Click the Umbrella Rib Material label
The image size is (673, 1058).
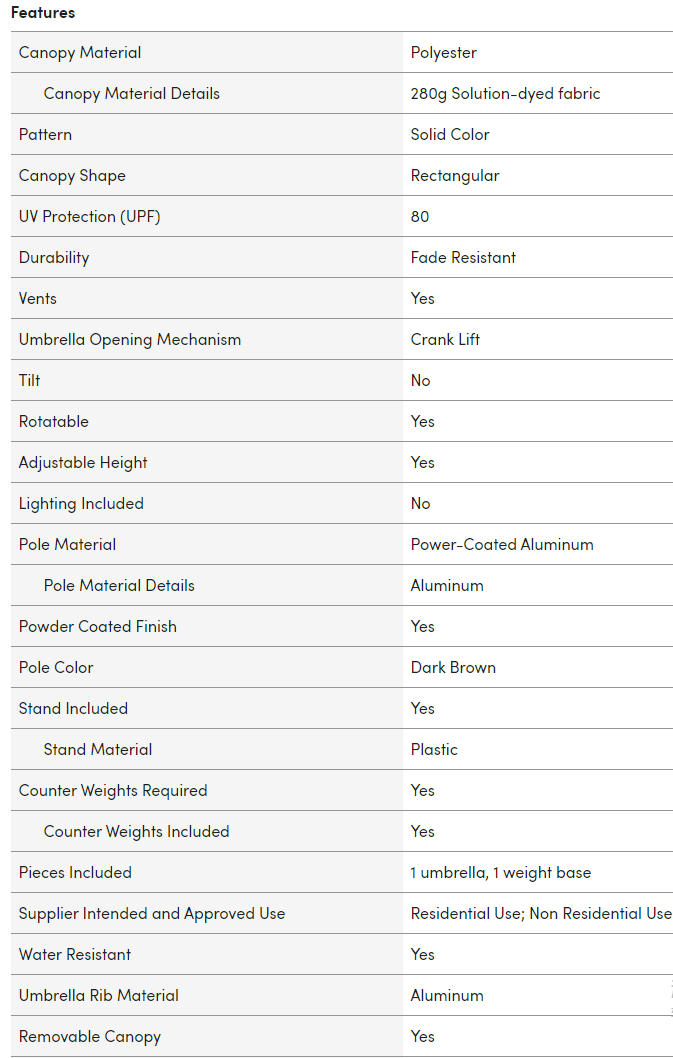coord(99,995)
